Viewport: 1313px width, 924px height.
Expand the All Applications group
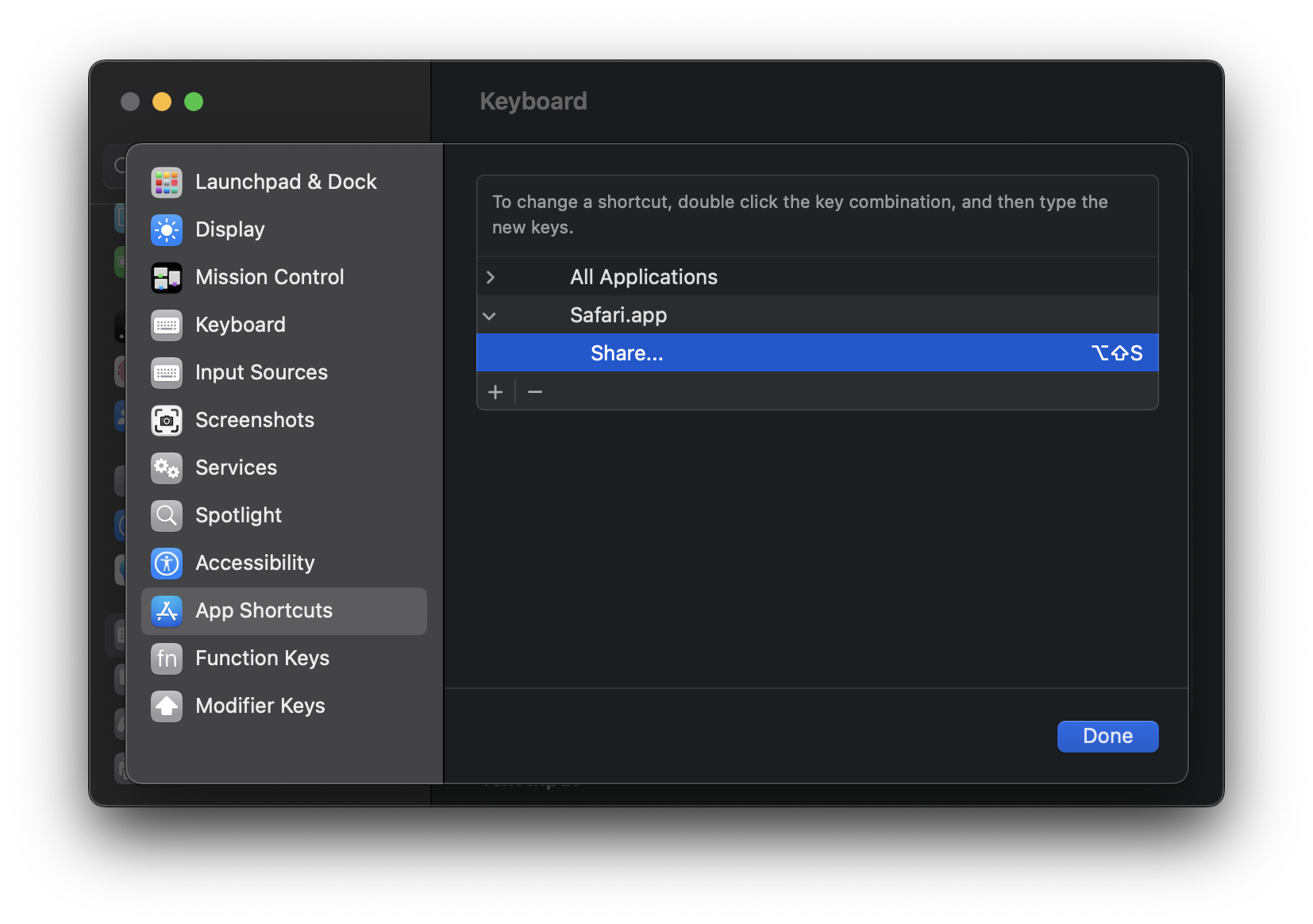pyautogui.click(x=491, y=277)
